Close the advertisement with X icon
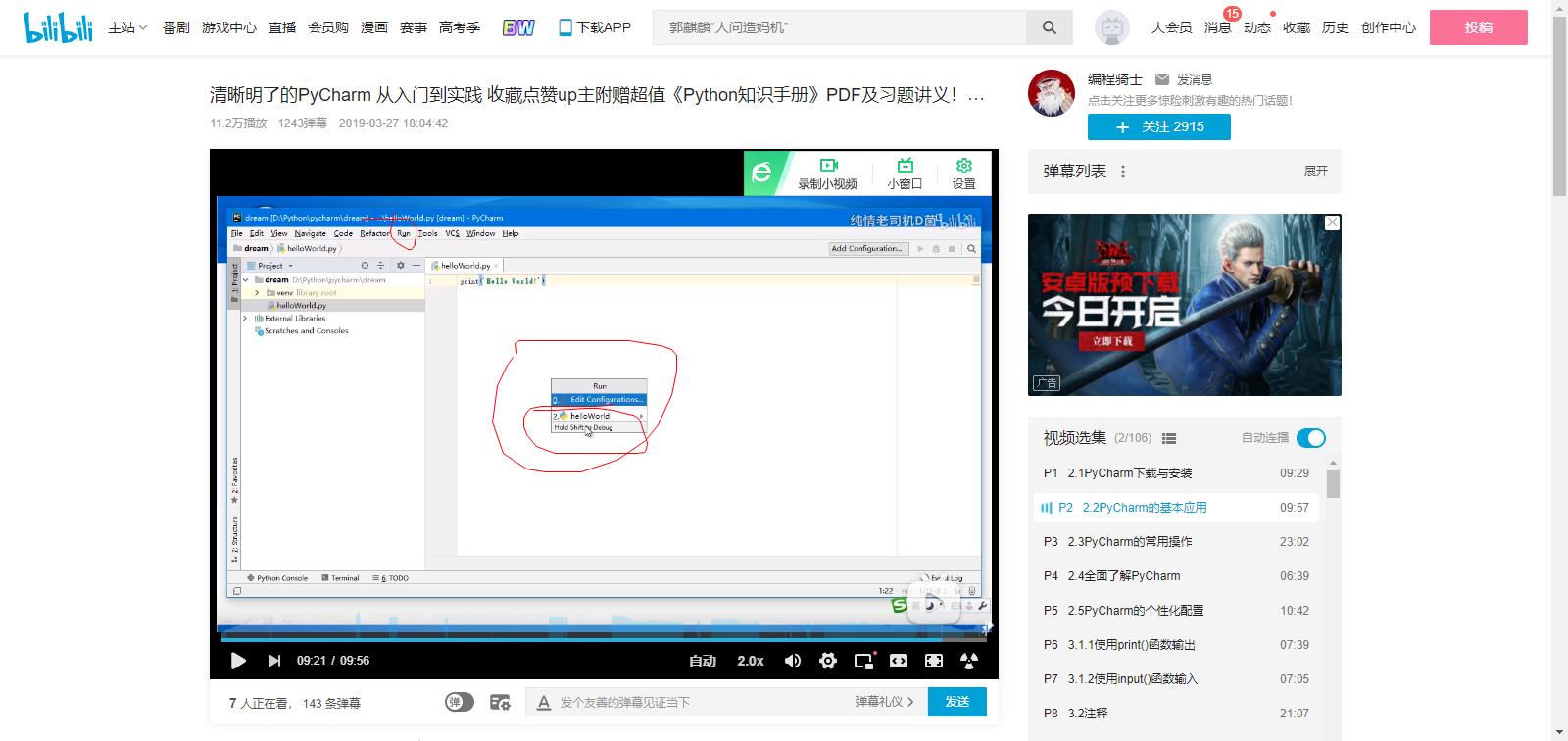Screen dimensions: 1568x741 (1332, 222)
